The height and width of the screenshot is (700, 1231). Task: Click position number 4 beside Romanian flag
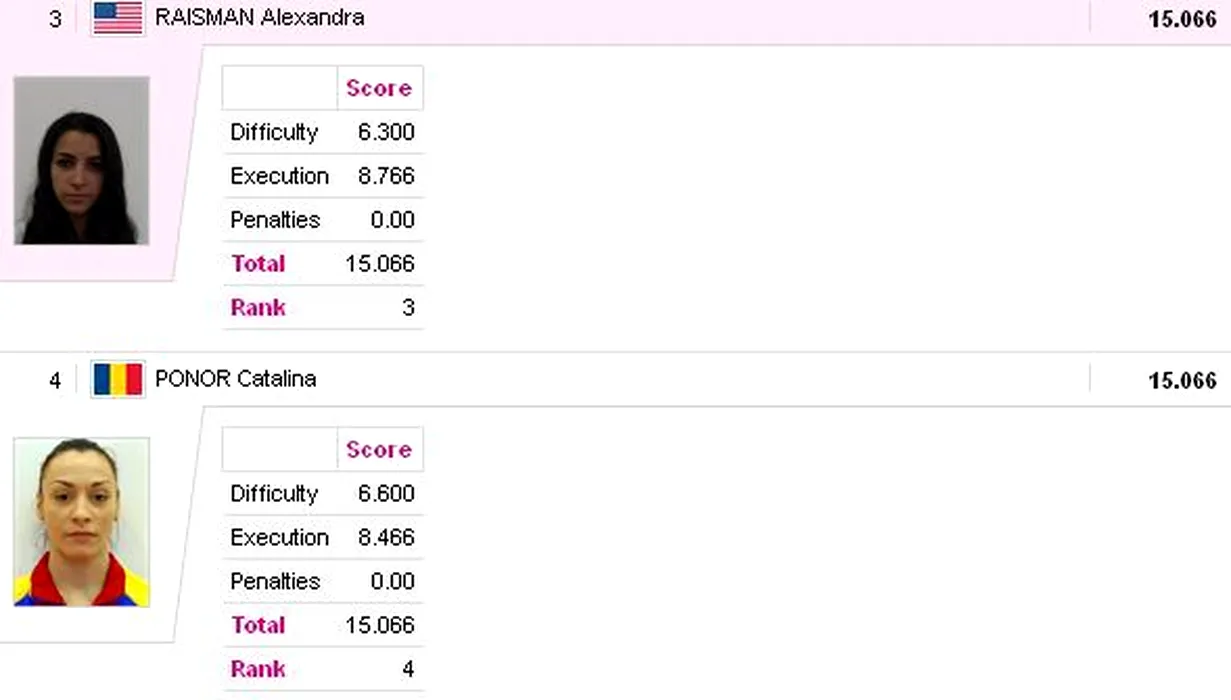click(x=55, y=381)
